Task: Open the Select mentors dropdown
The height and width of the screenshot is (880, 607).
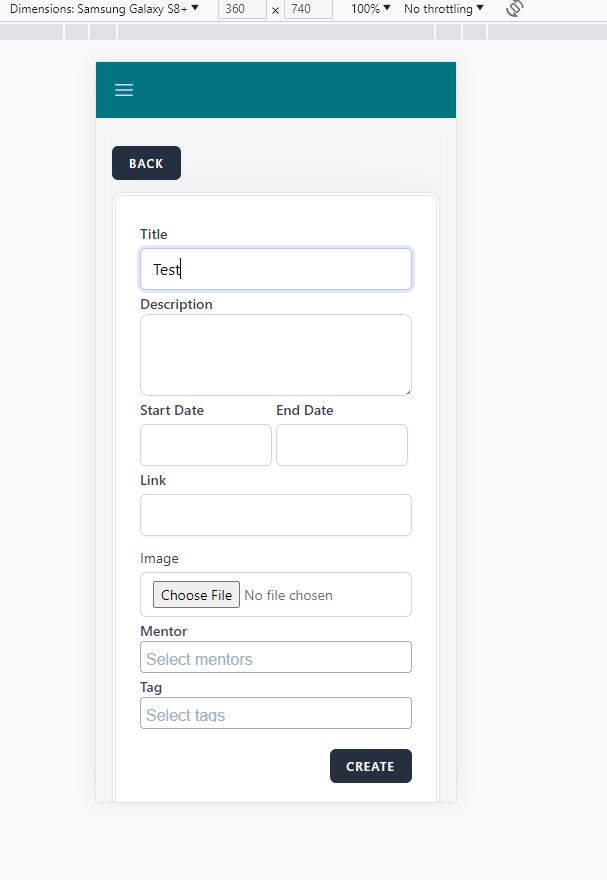Action: [276, 658]
